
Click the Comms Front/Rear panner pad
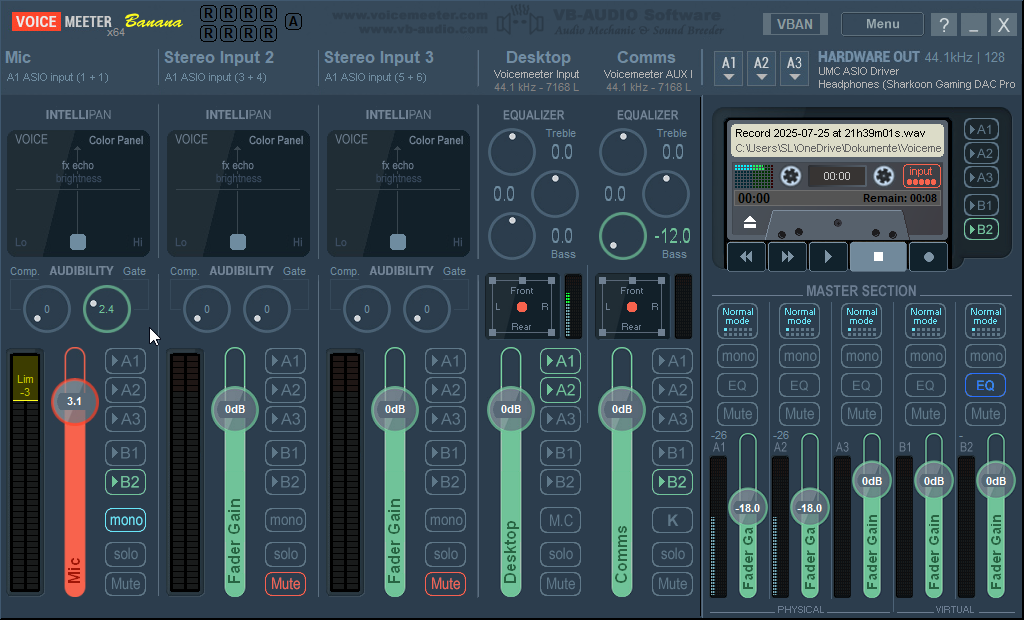632,307
